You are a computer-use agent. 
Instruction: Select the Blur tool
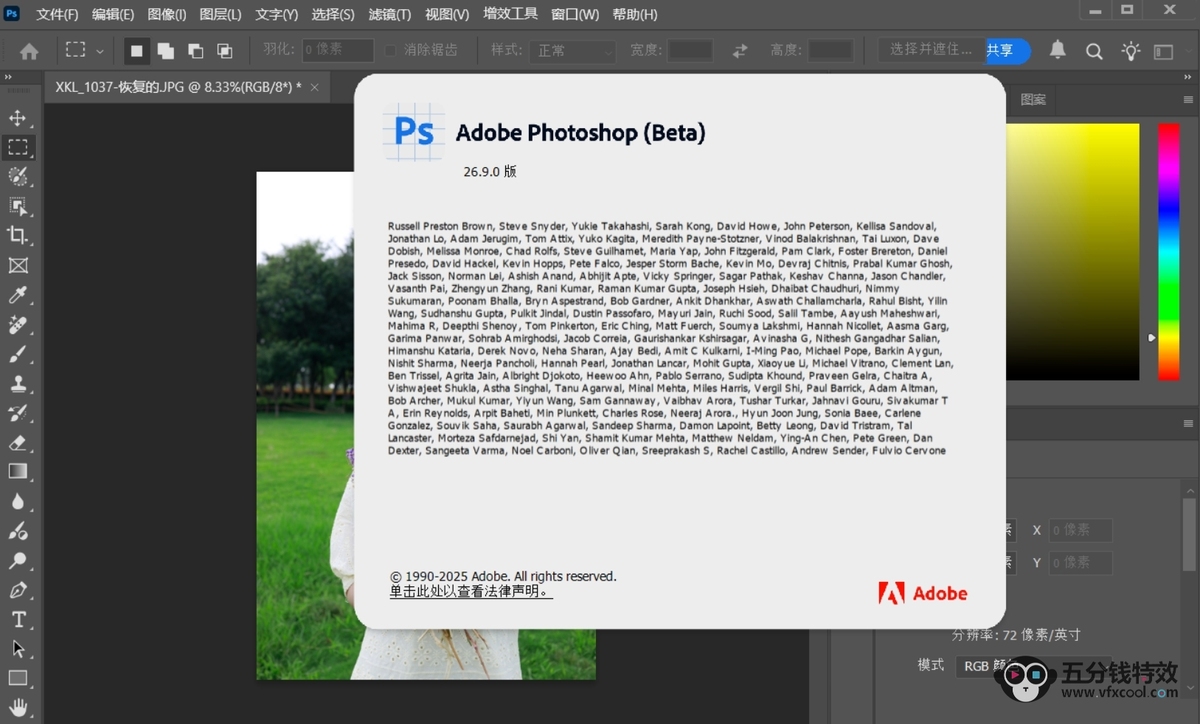click(18, 502)
